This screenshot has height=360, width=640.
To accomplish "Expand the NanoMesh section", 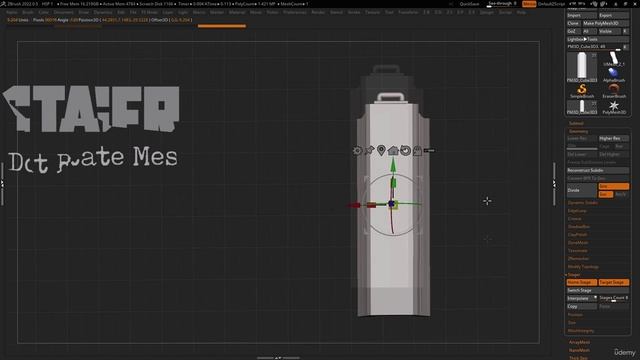I will coord(579,350).
